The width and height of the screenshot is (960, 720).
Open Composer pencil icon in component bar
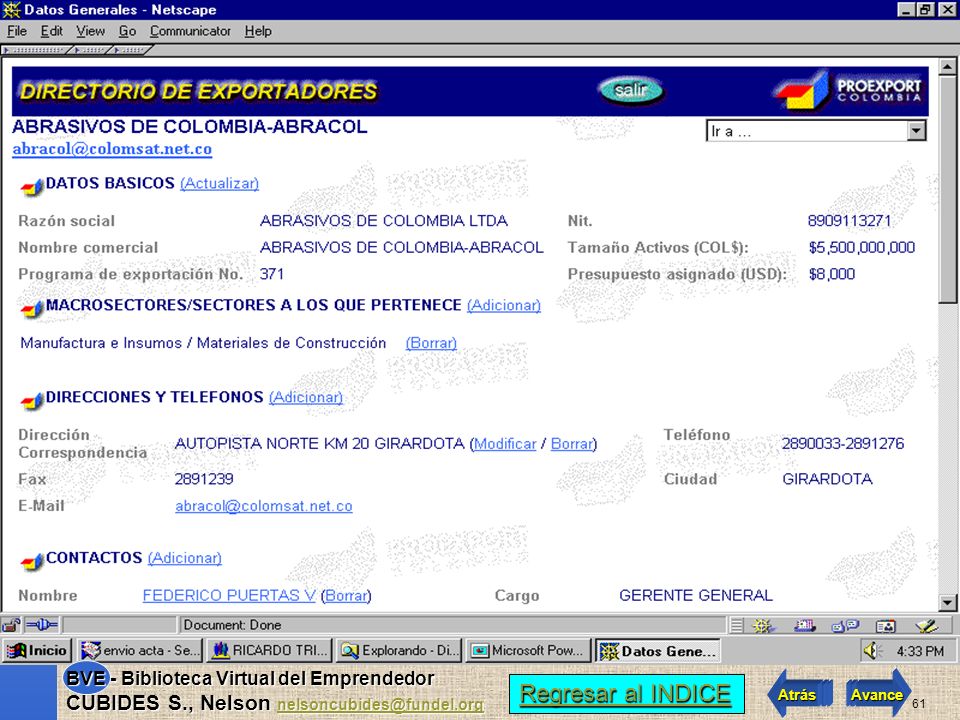927,626
